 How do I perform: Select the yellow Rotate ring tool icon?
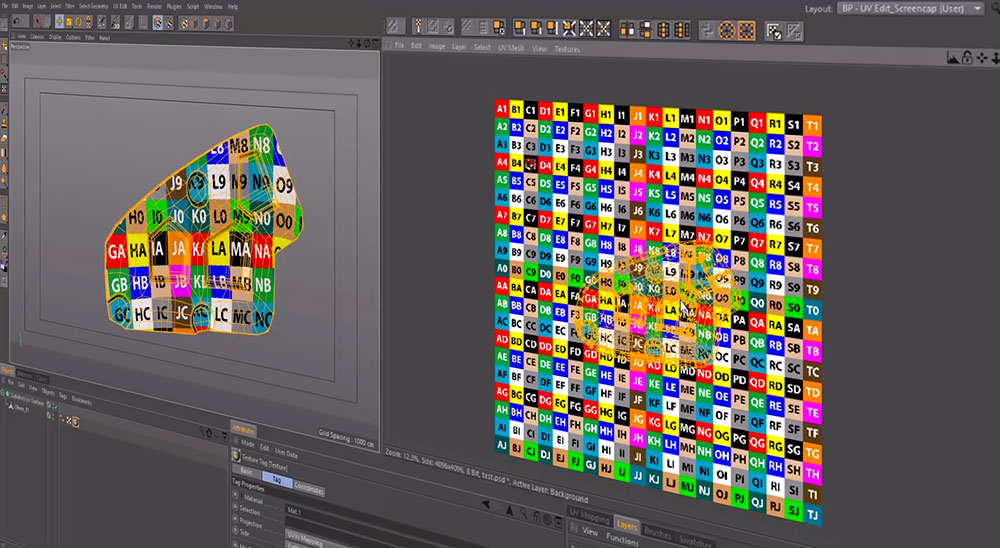point(78,22)
